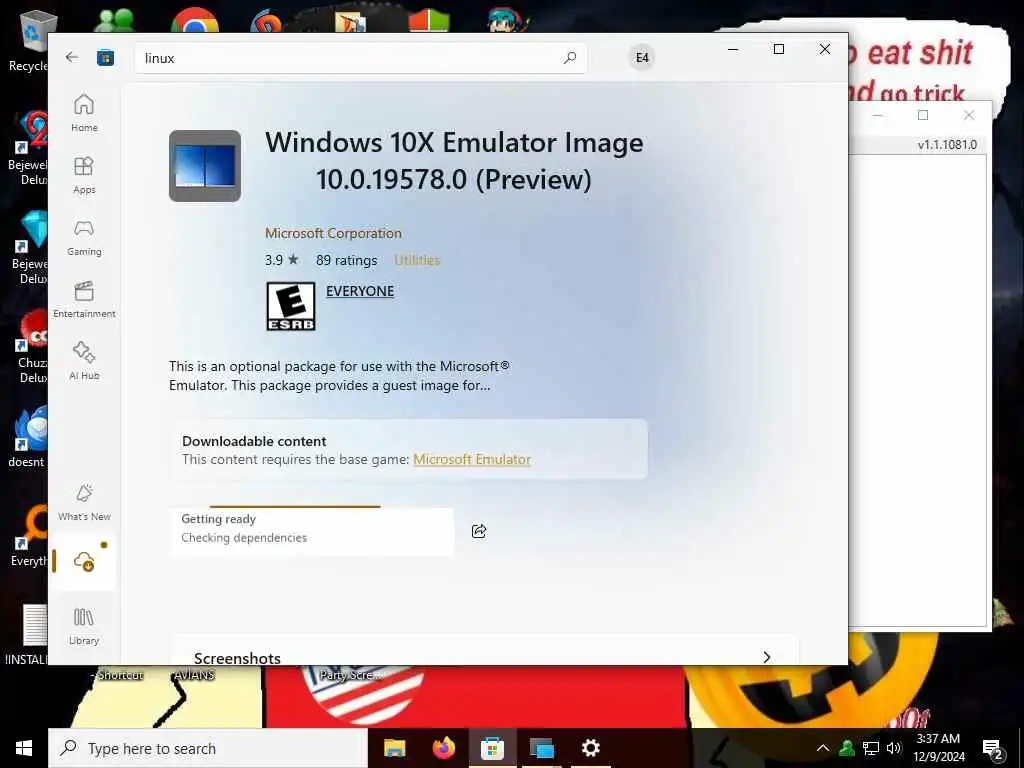Open Library in the Store sidebar
This screenshot has width=1024, height=768.
84,626
